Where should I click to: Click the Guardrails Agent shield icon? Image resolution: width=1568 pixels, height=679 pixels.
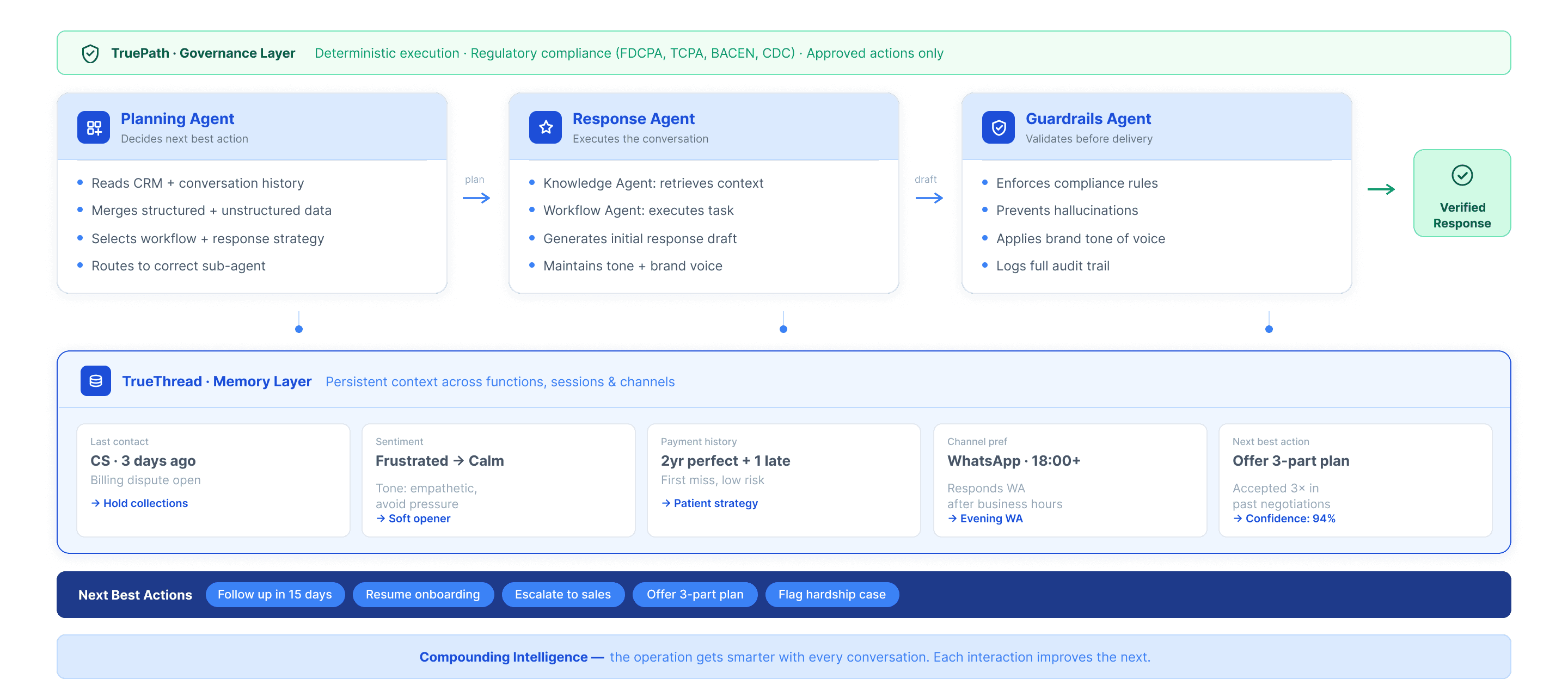point(999,127)
